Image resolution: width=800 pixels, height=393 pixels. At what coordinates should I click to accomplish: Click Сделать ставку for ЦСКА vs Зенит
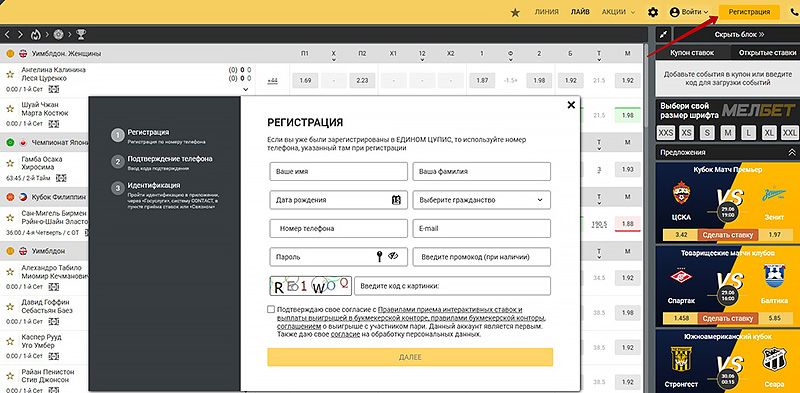[728, 235]
